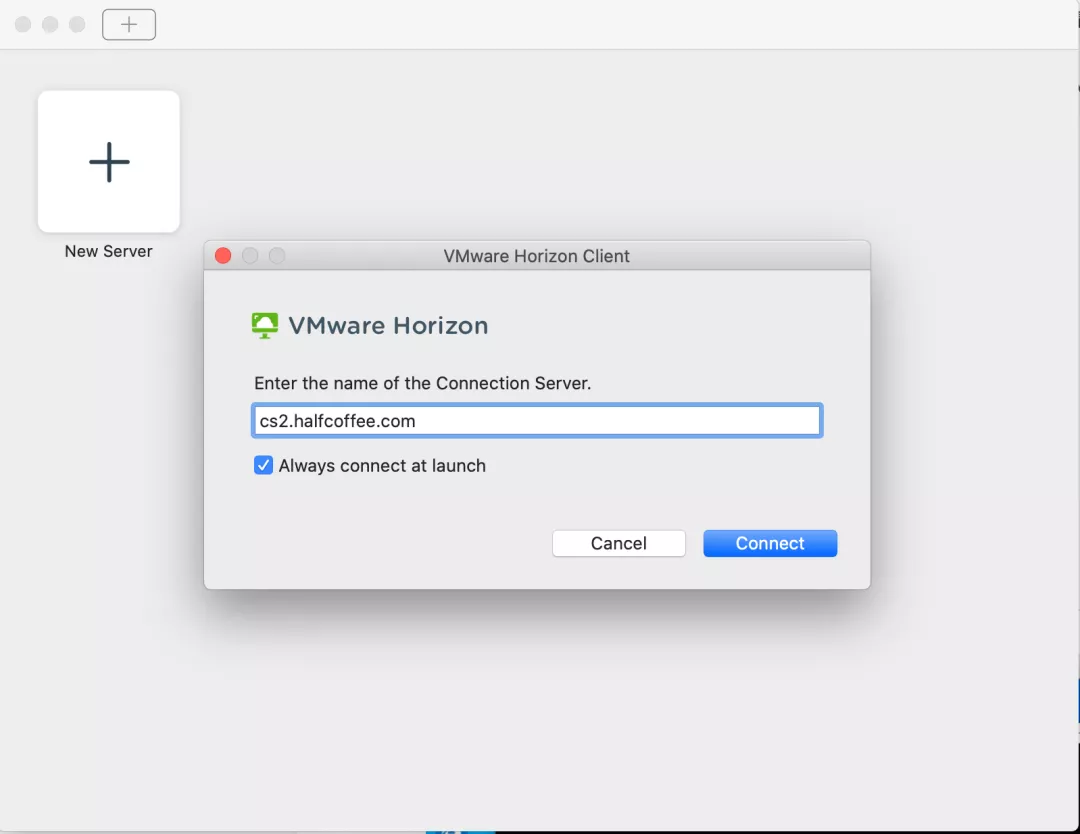1080x834 pixels.
Task: Click the plus button in main window toolbar
Action: point(129,25)
